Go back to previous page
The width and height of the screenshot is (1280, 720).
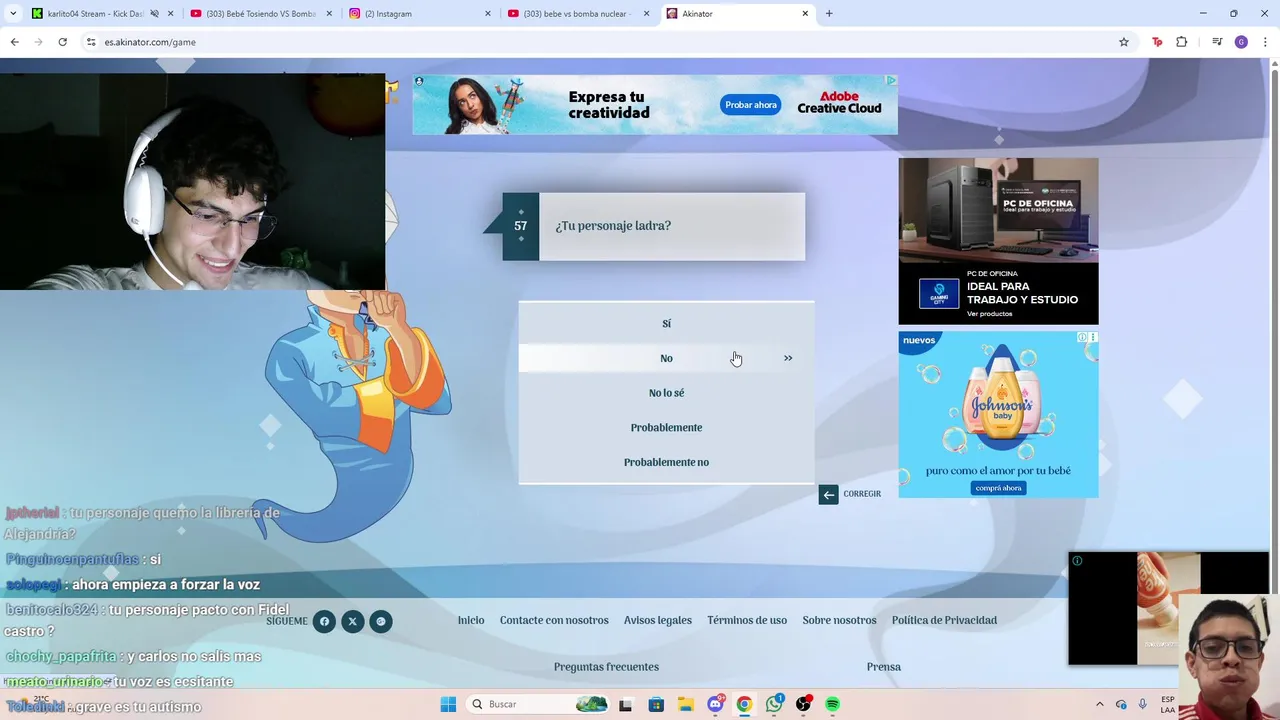(14, 42)
